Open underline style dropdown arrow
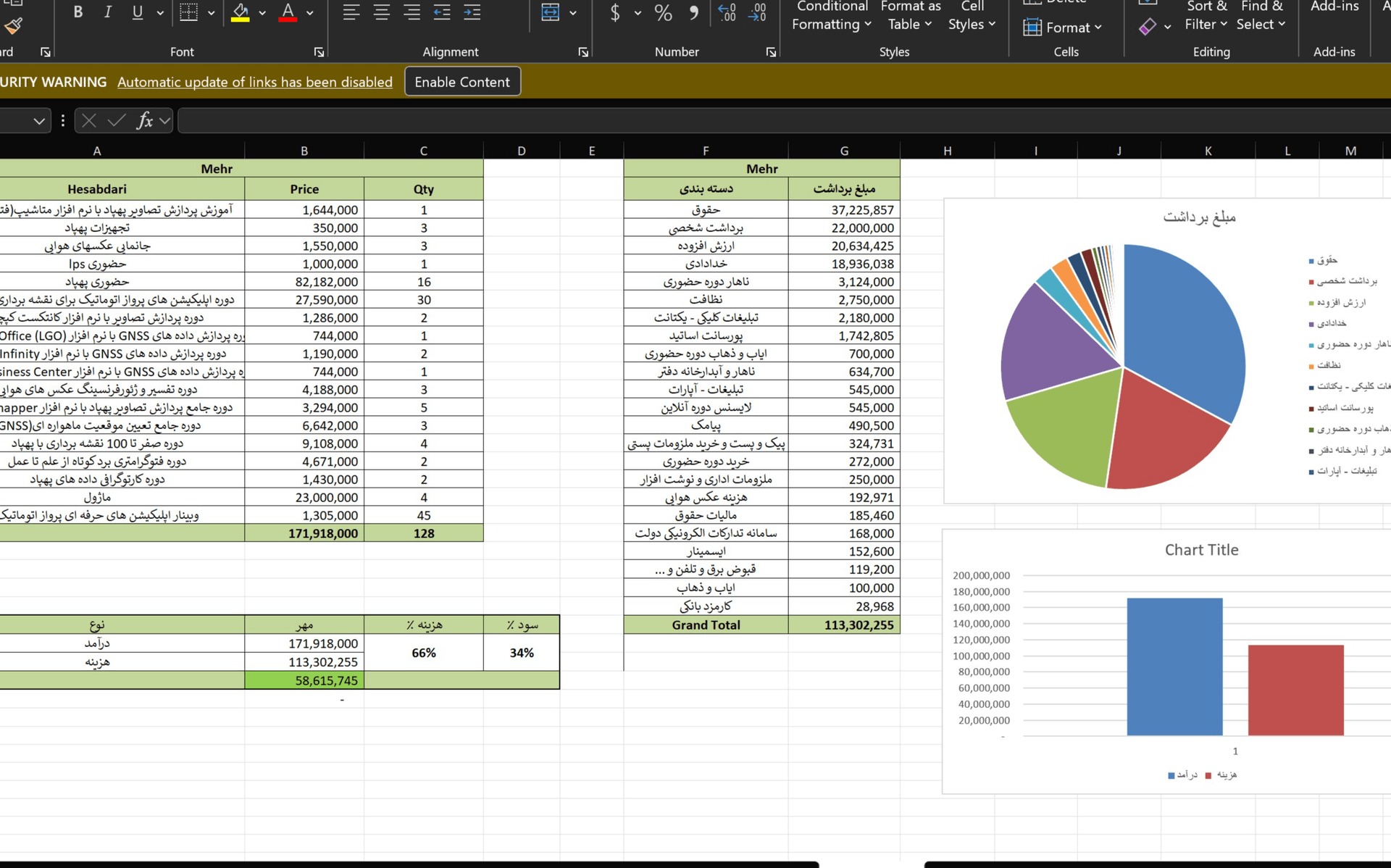1391x868 pixels. point(160,13)
